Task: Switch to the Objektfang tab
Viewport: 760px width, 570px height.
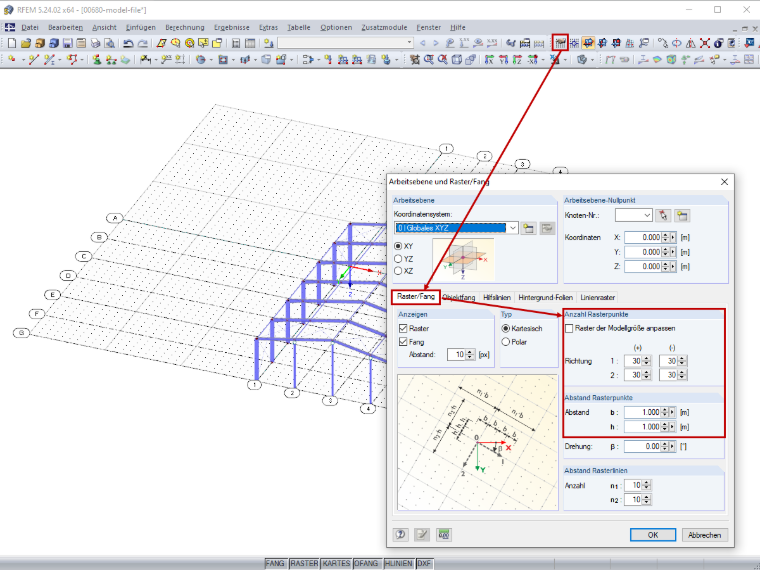Action: [x=459, y=297]
